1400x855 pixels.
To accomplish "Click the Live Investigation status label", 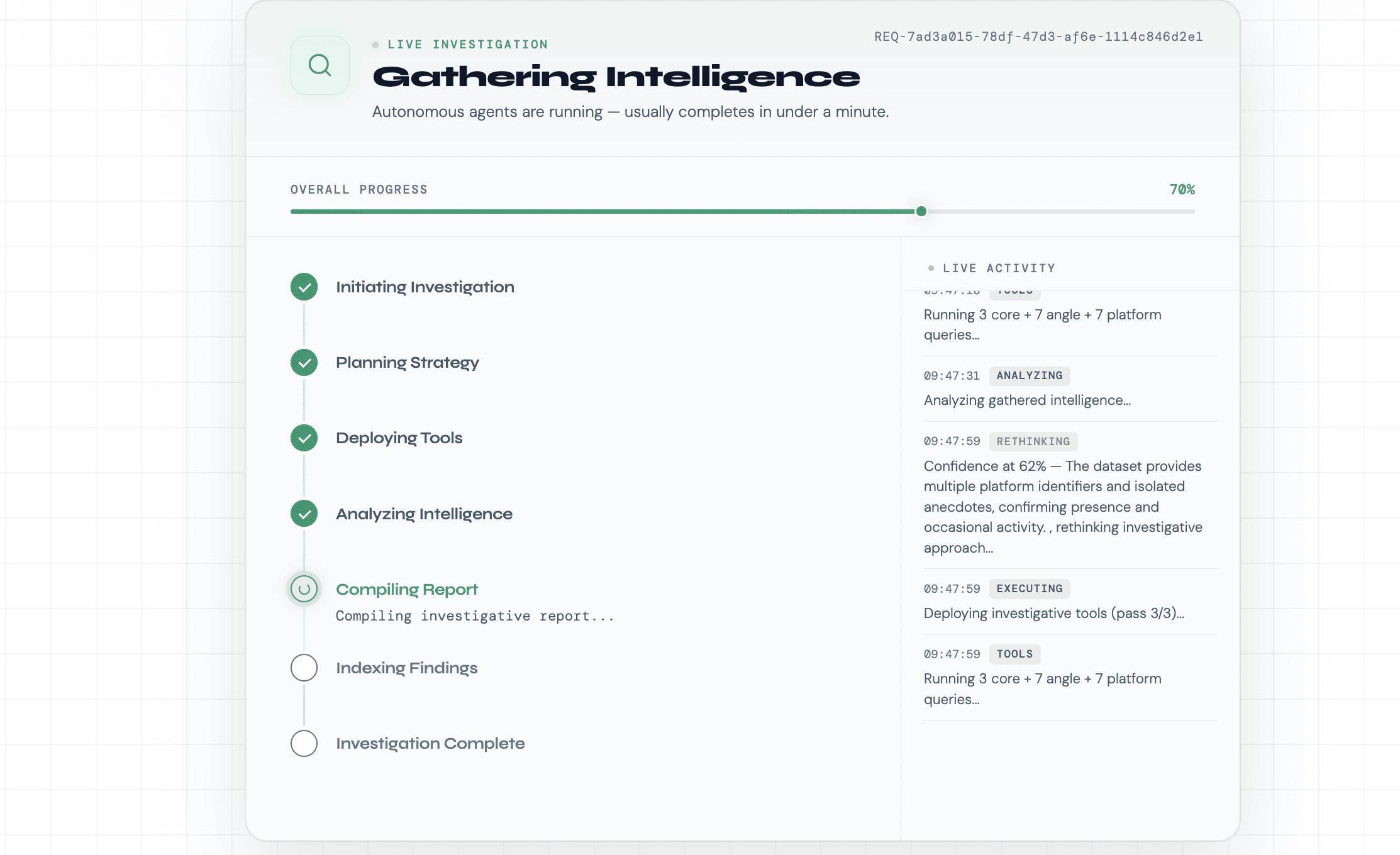I will coord(467,45).
